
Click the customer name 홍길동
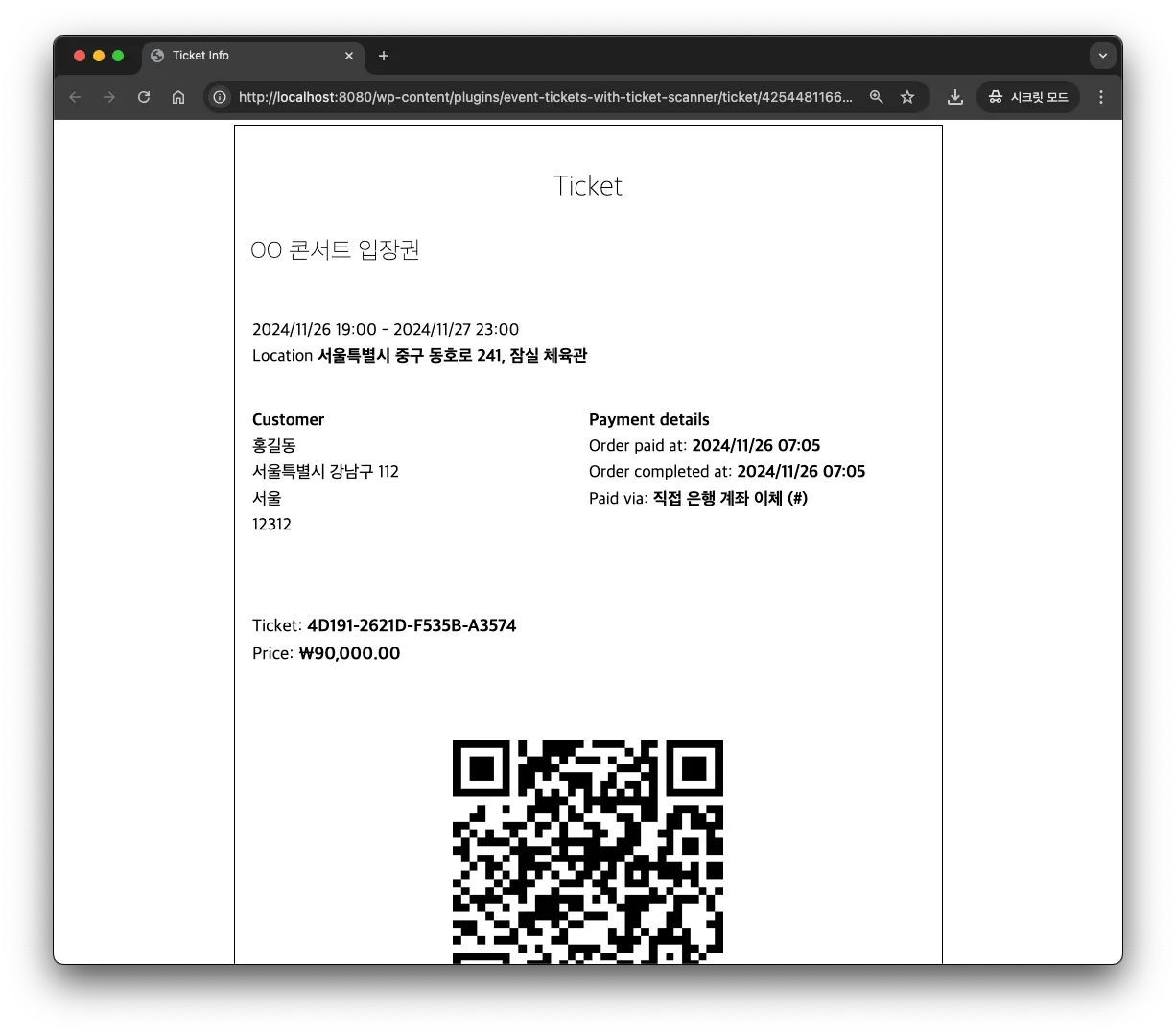273,445
